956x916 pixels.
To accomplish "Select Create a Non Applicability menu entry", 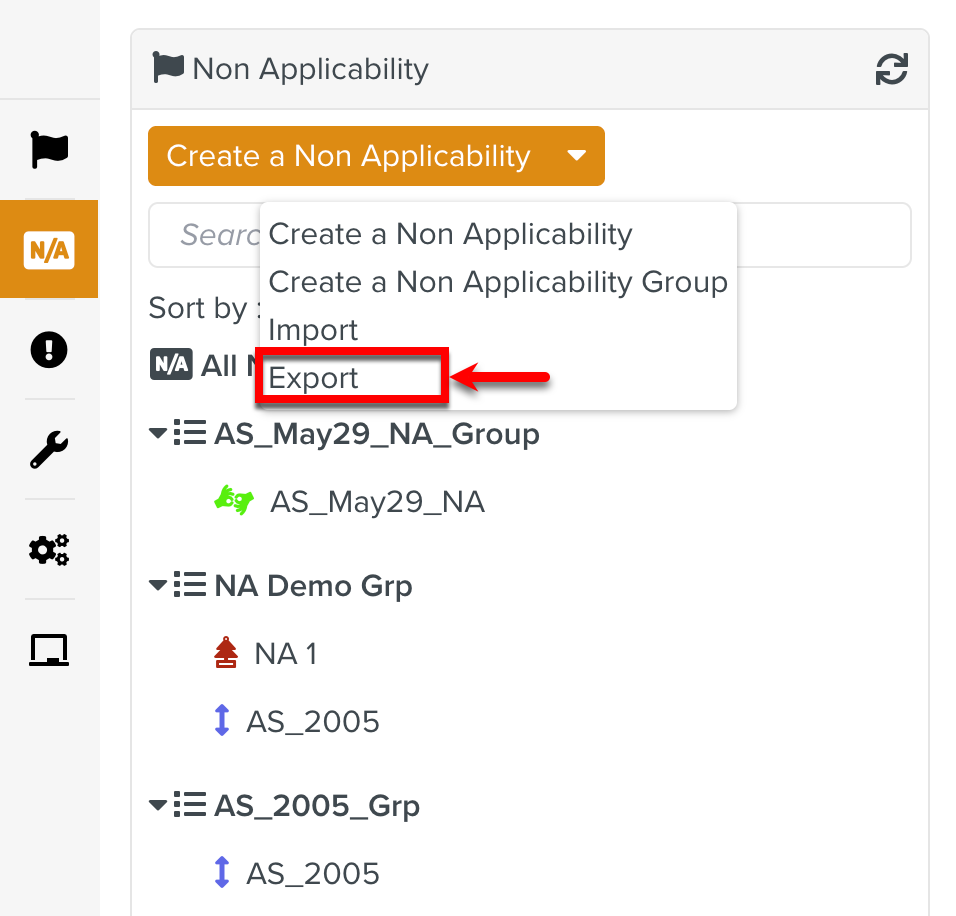I will tap(450, 234).
